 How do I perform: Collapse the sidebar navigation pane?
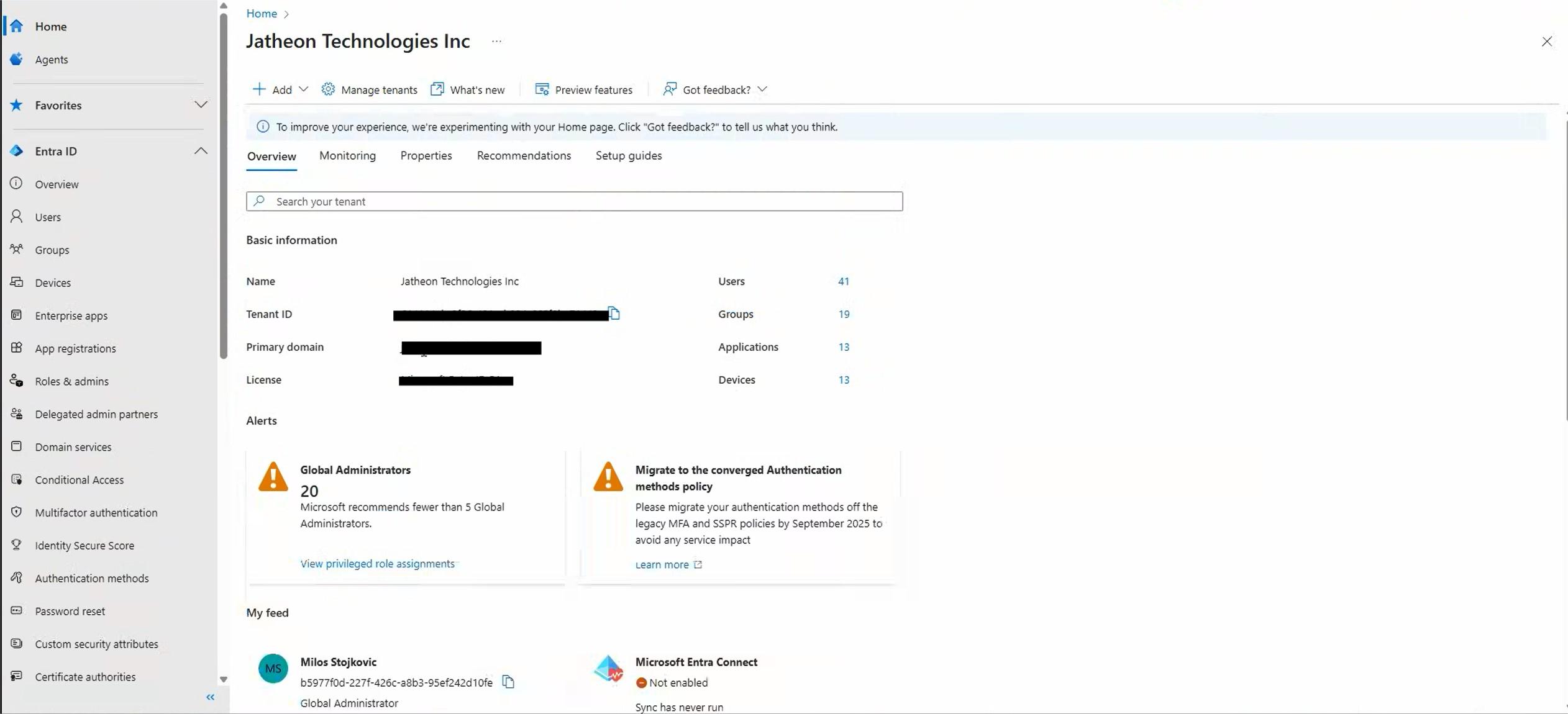(x=211, y=697)
